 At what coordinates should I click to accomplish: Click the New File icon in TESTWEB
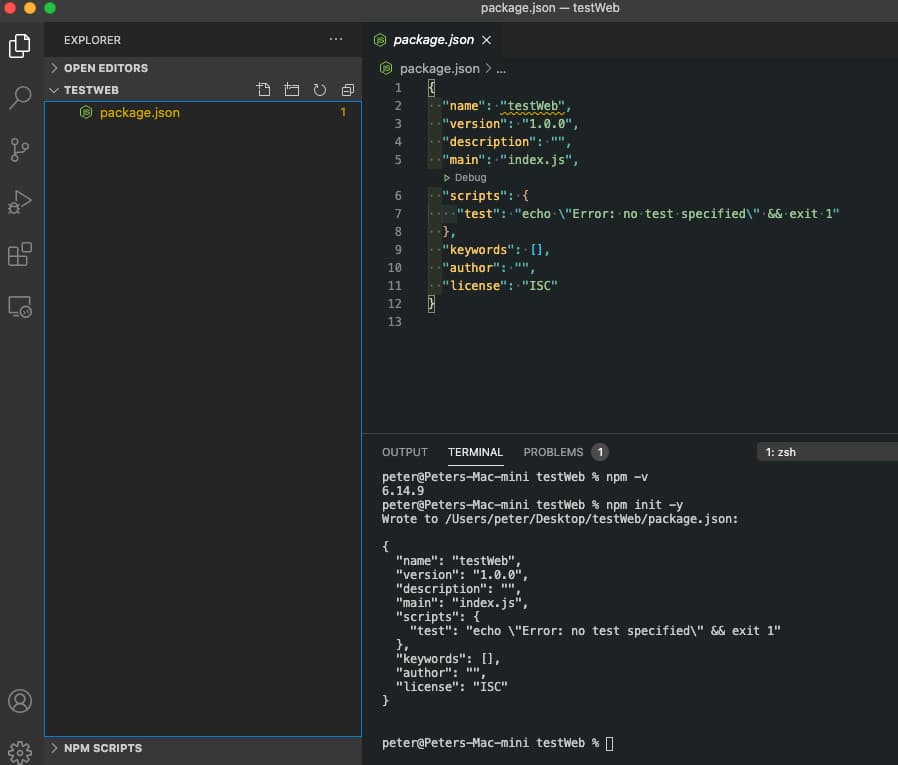pyautogui.click(x=263, y=90)
